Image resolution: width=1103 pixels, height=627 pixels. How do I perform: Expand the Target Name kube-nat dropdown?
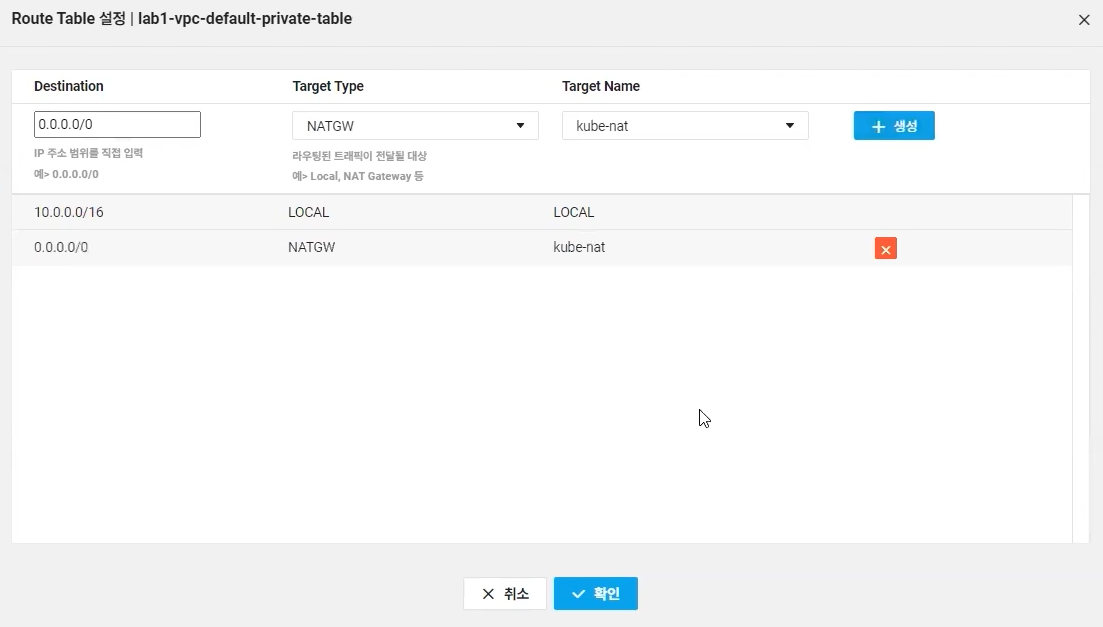685,126
